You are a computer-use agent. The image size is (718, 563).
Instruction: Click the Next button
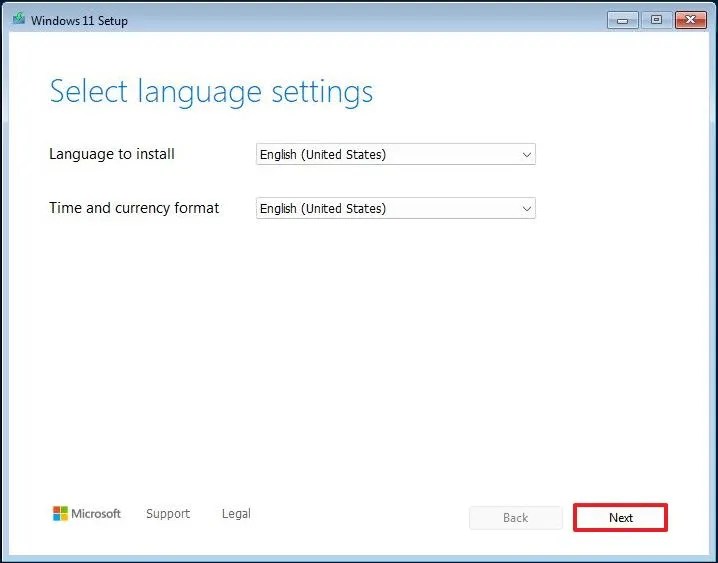pyautogui.click(x=620, y=518)
